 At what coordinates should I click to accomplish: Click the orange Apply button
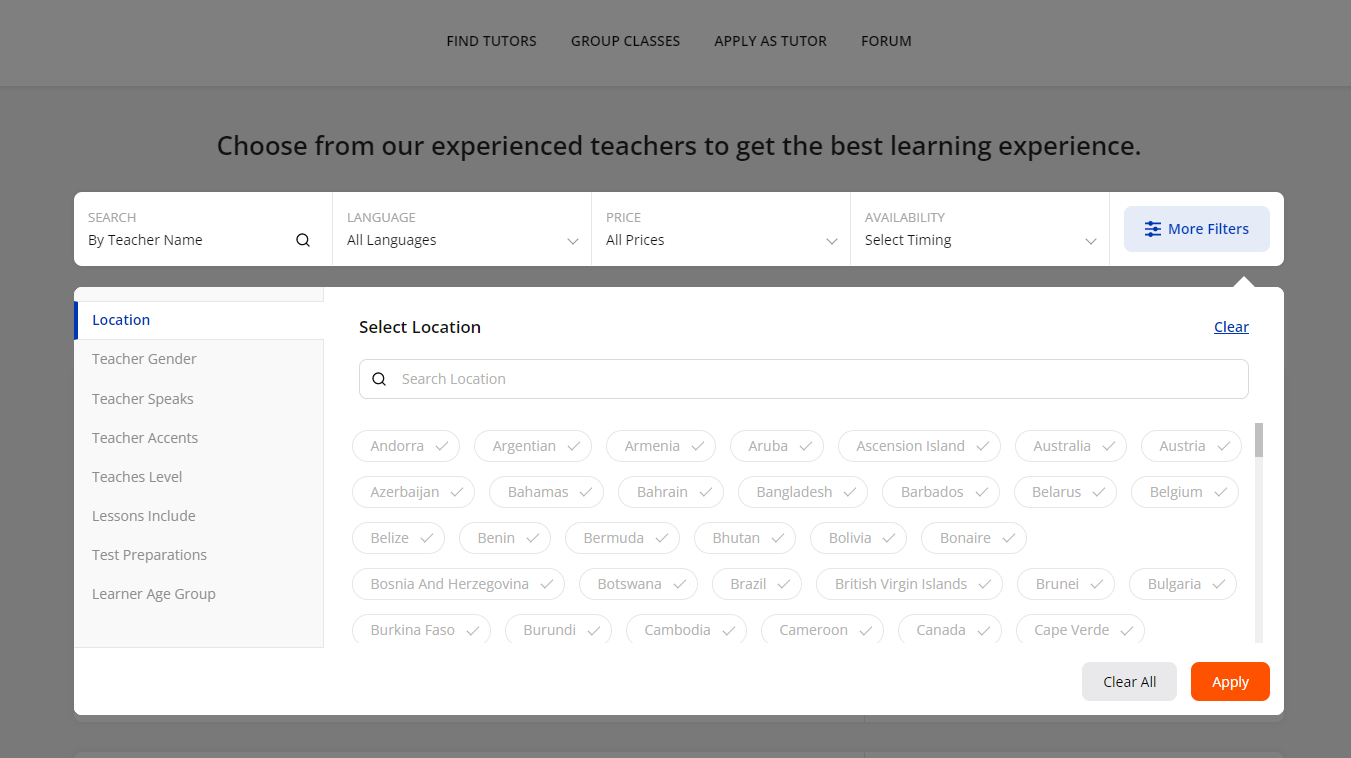tap(1230, 682)
